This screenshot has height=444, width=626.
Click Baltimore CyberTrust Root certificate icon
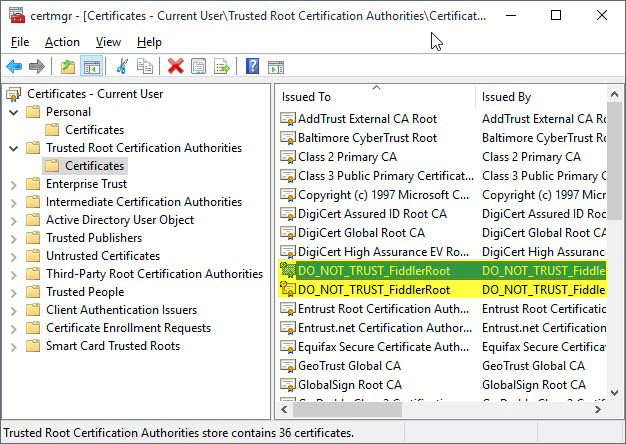(x=287, y=138)
